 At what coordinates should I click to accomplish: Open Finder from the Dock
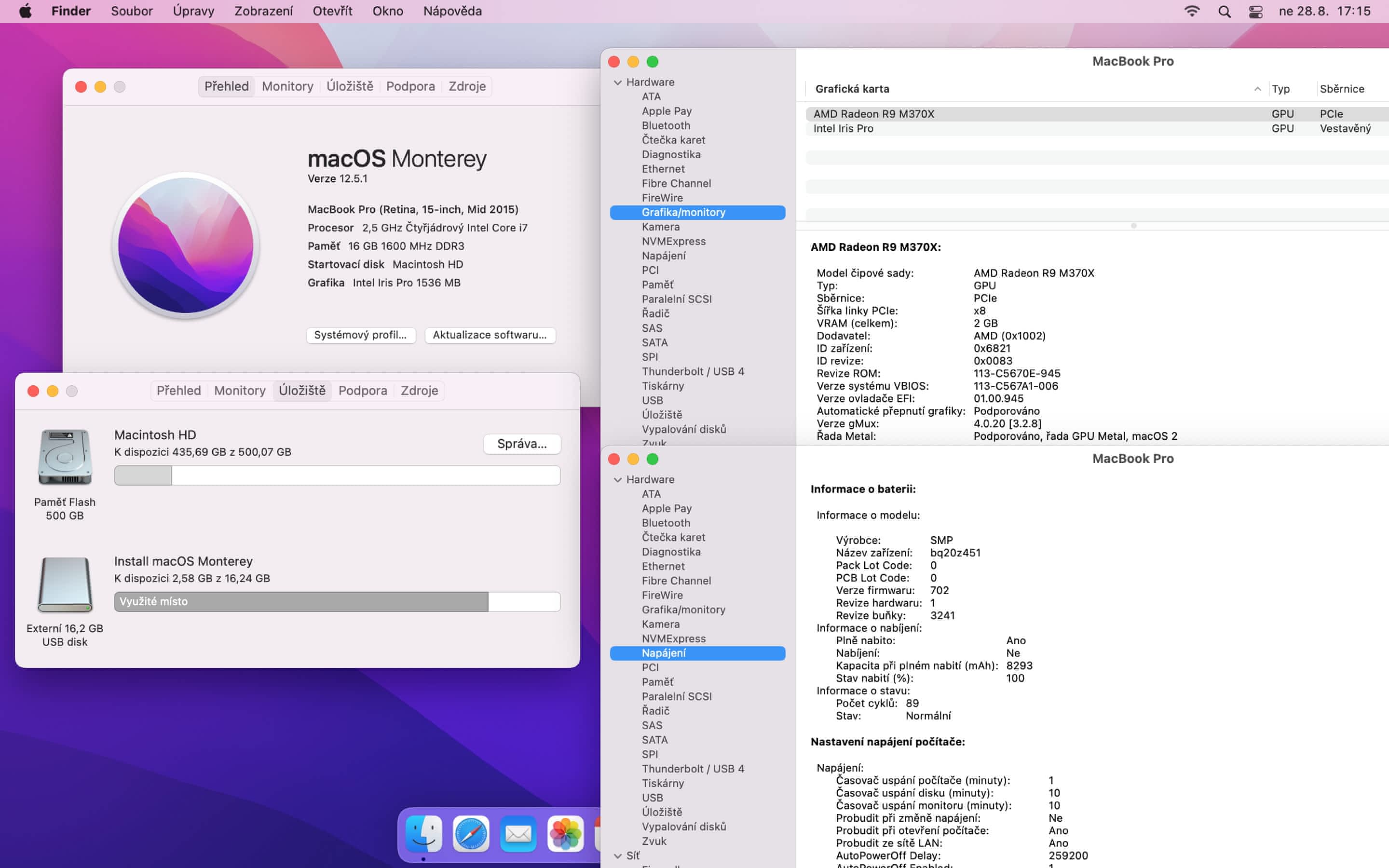pyautogui.click(x=423, y=834)
